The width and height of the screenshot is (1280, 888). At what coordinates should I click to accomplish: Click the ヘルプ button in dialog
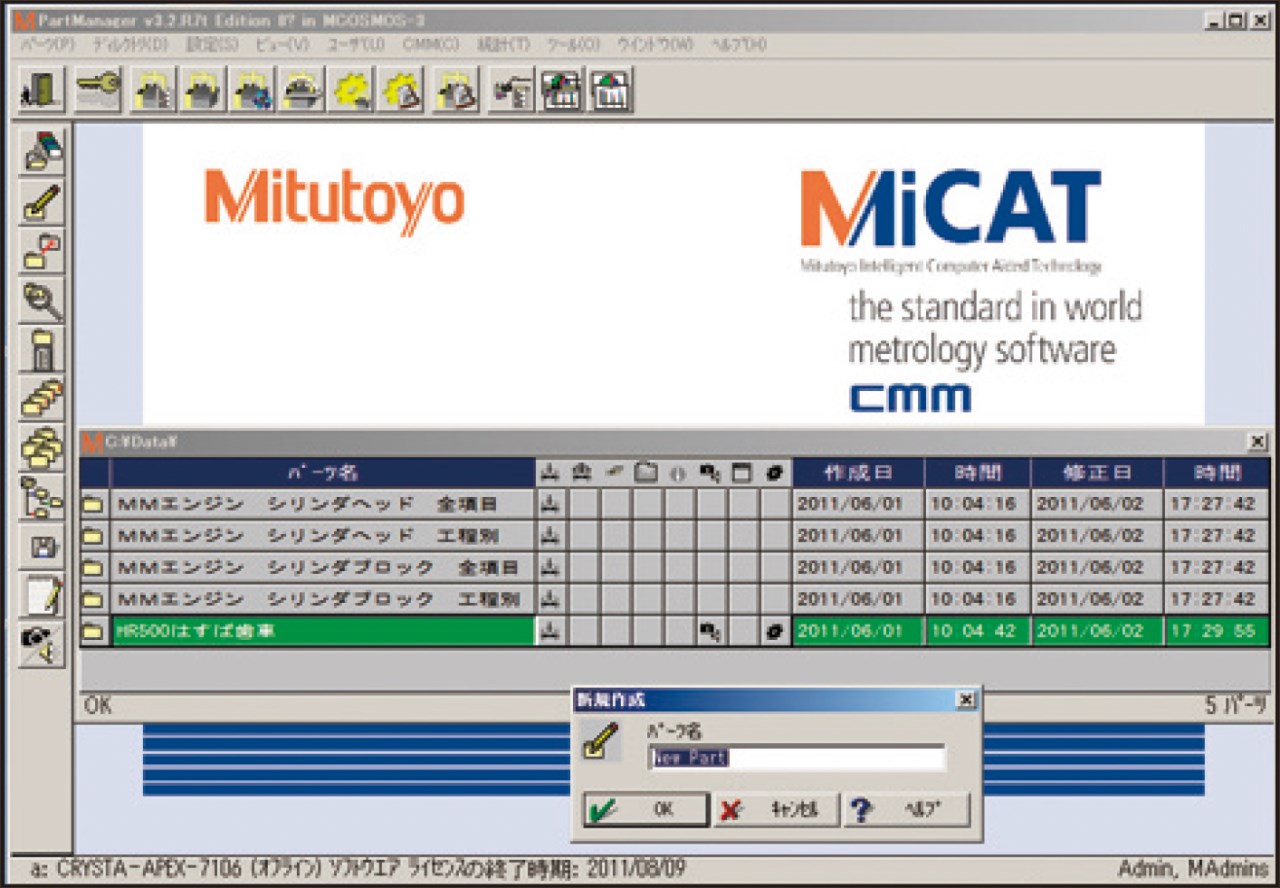(x=907, y=810)
